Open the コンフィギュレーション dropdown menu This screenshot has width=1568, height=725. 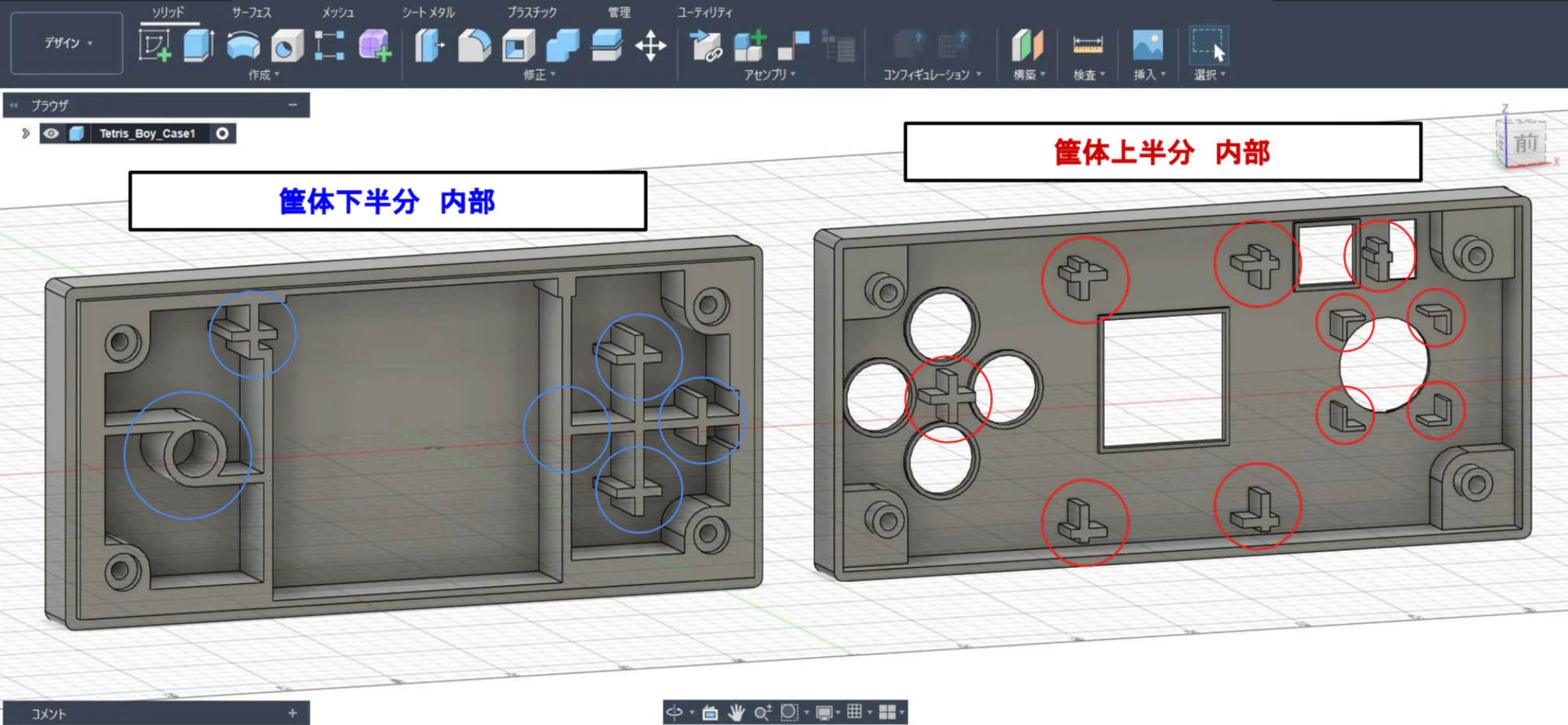click(x=932, y=75)
